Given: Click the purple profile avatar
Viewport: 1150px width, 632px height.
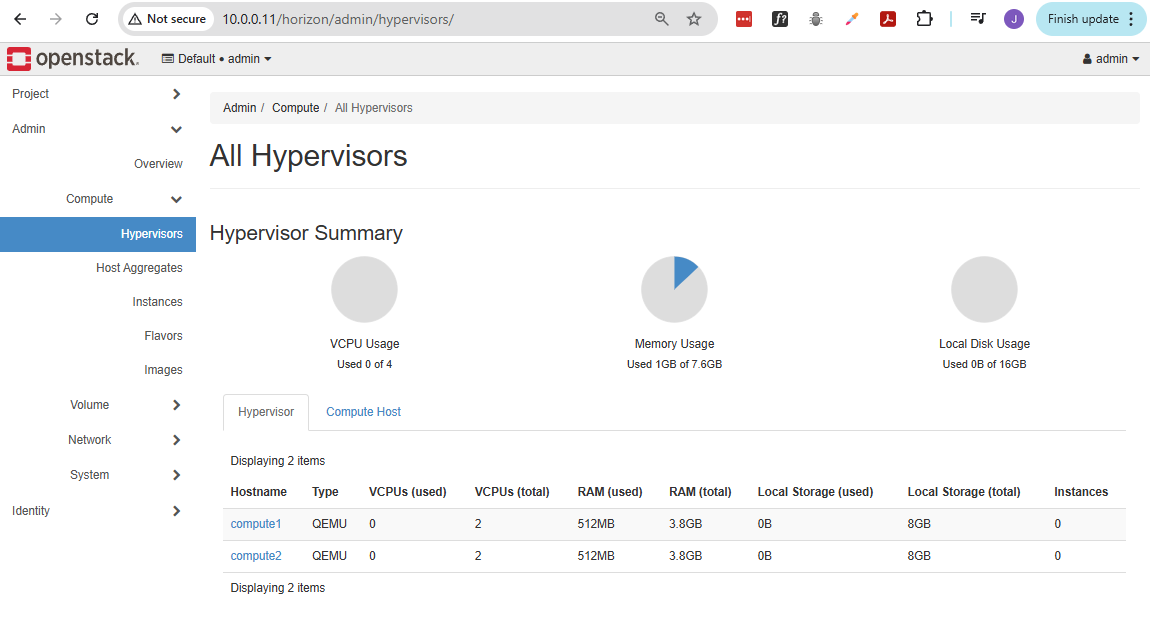Looking at the screenshot, I should (1014, 19).
